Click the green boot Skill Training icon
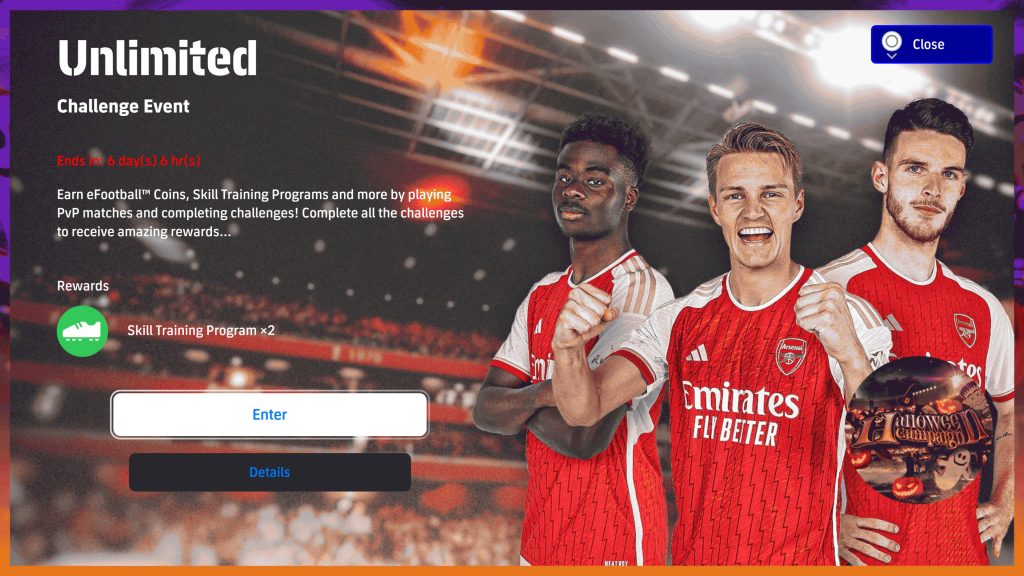This screenshot has height=576, width=1024. pyautogui.click(x=82, y=331)
